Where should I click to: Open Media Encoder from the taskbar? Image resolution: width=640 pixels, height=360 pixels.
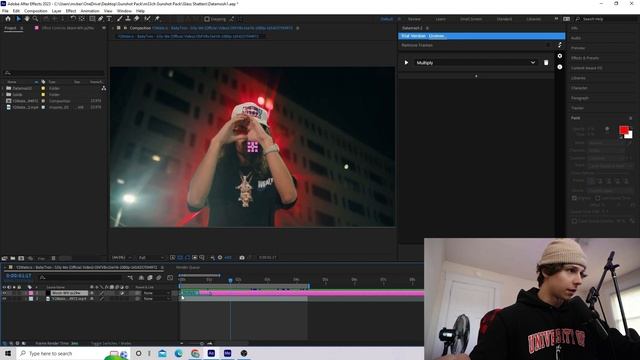[x=227, y=353]
